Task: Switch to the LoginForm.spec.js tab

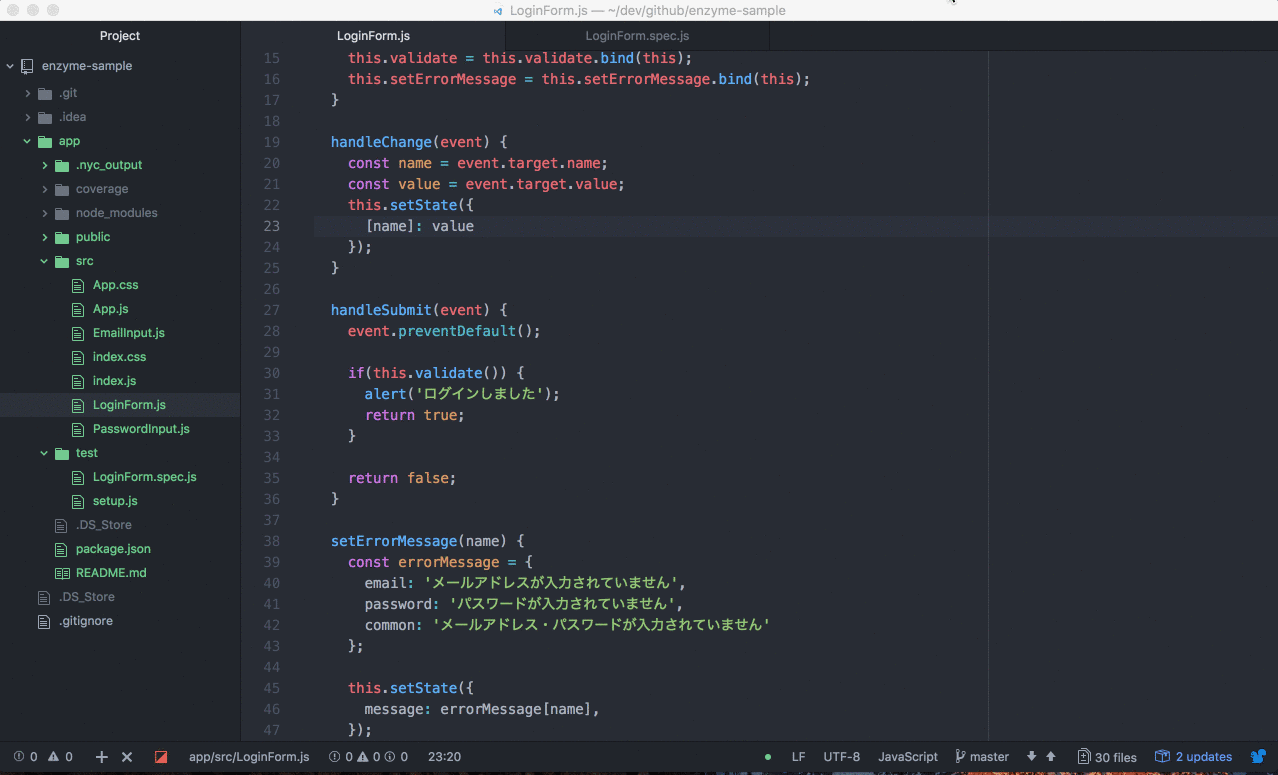Action: tap(637, 36)
